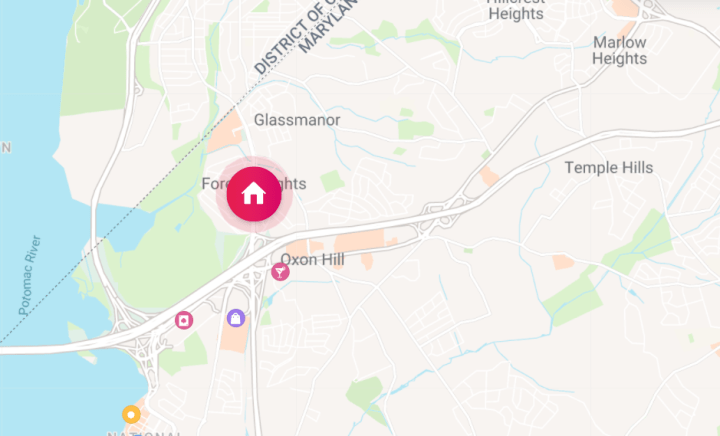
Task: Click the pink playing card casino pin
Action: [x=184, y=320]
